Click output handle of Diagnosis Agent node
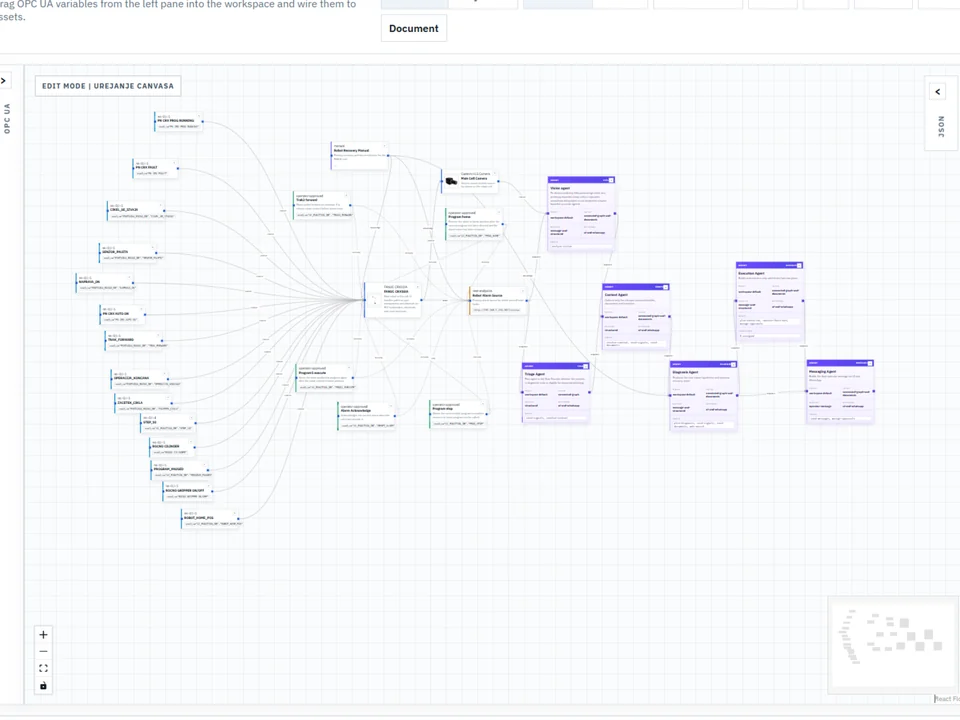This screenshot has width=960, height=720. point(737,396)
